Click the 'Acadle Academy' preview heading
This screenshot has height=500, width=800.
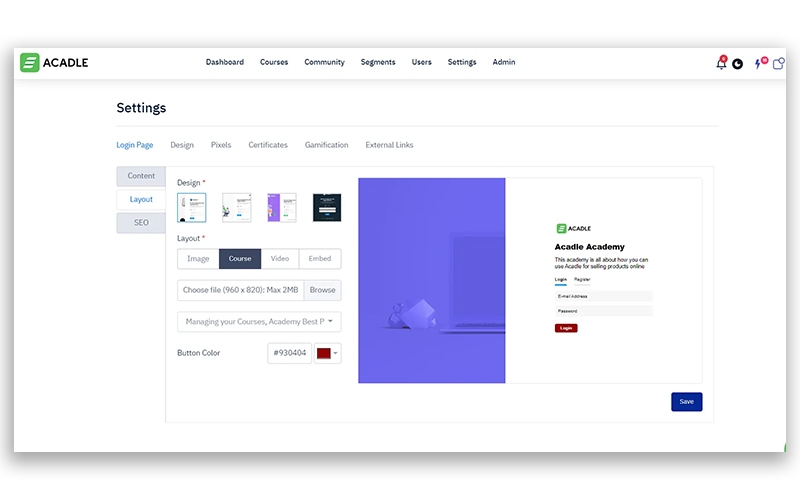click(589, 247)
